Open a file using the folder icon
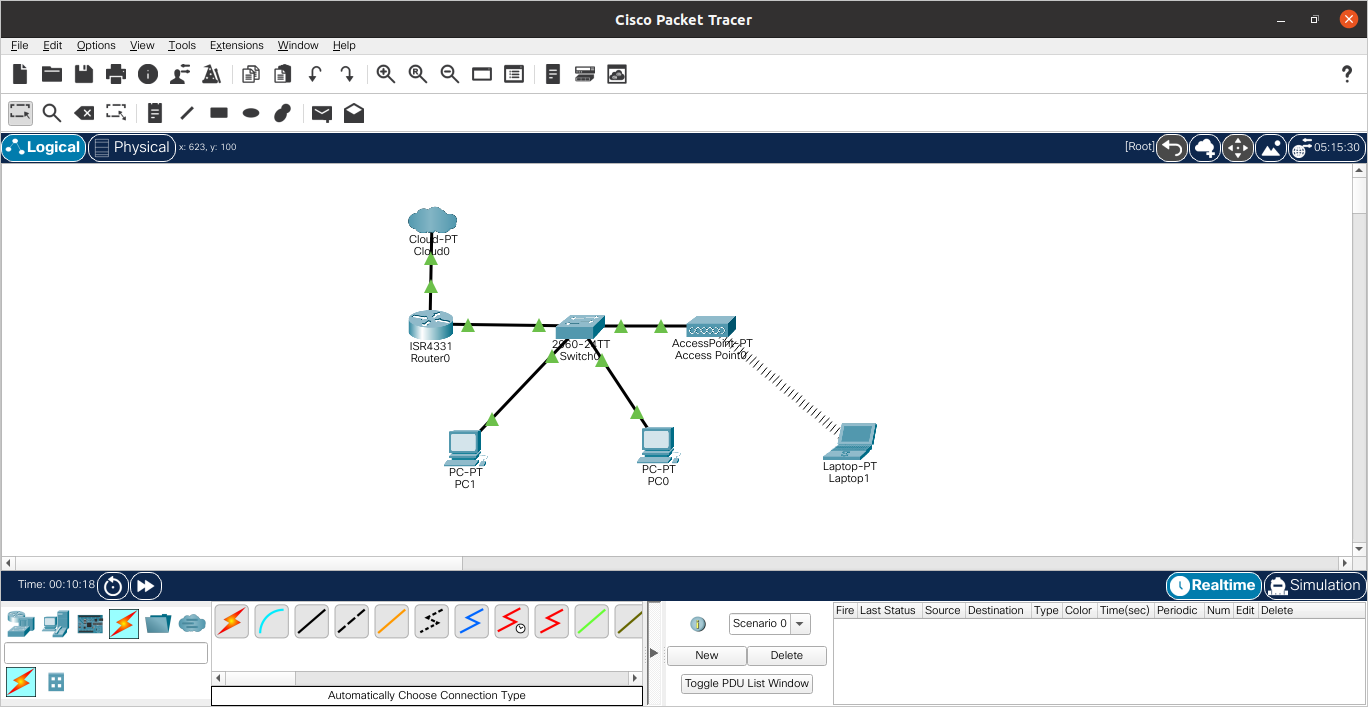 (x=52, y=74)
